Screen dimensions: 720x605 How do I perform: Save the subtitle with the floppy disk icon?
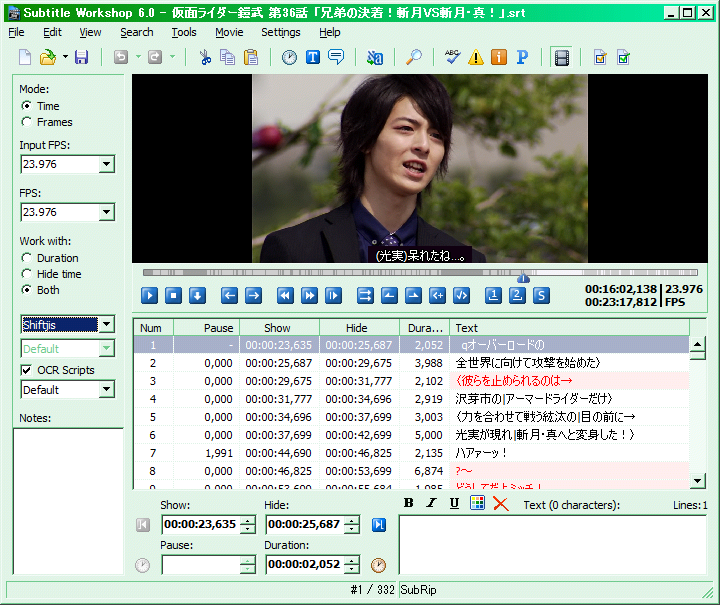pos(81,57)
